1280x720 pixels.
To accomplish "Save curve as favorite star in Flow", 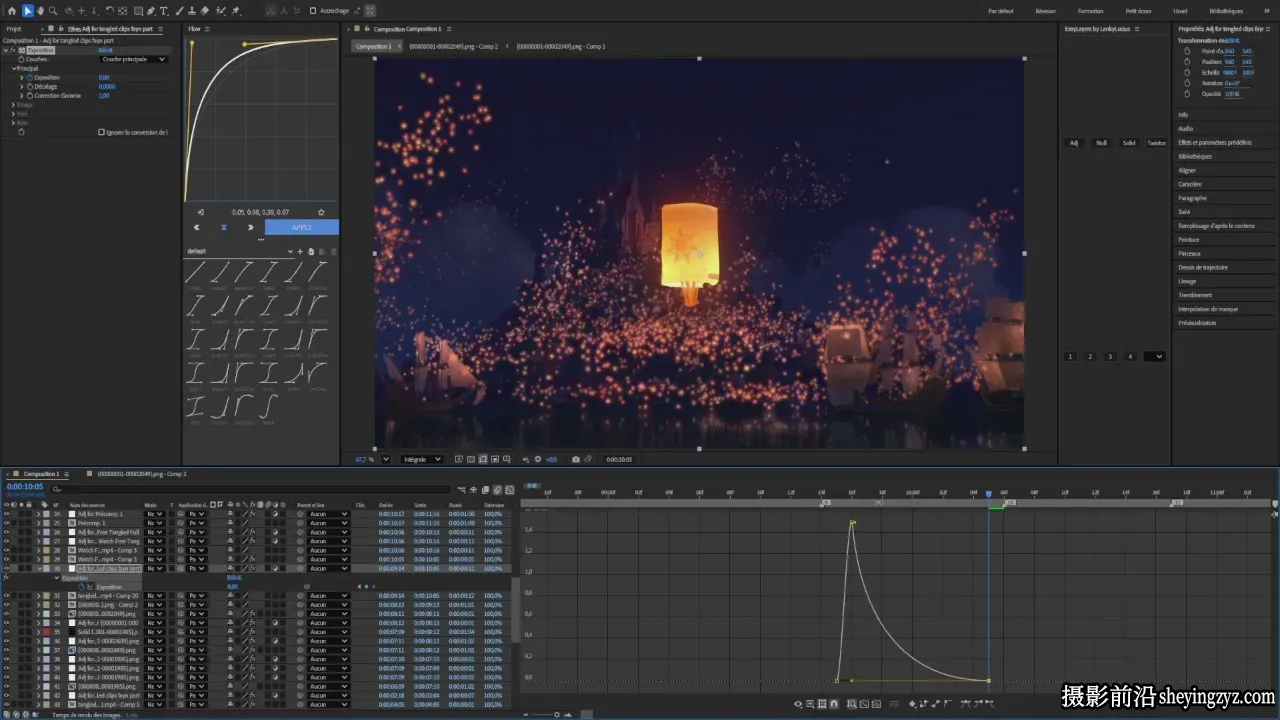I will (x=321, y=212).
